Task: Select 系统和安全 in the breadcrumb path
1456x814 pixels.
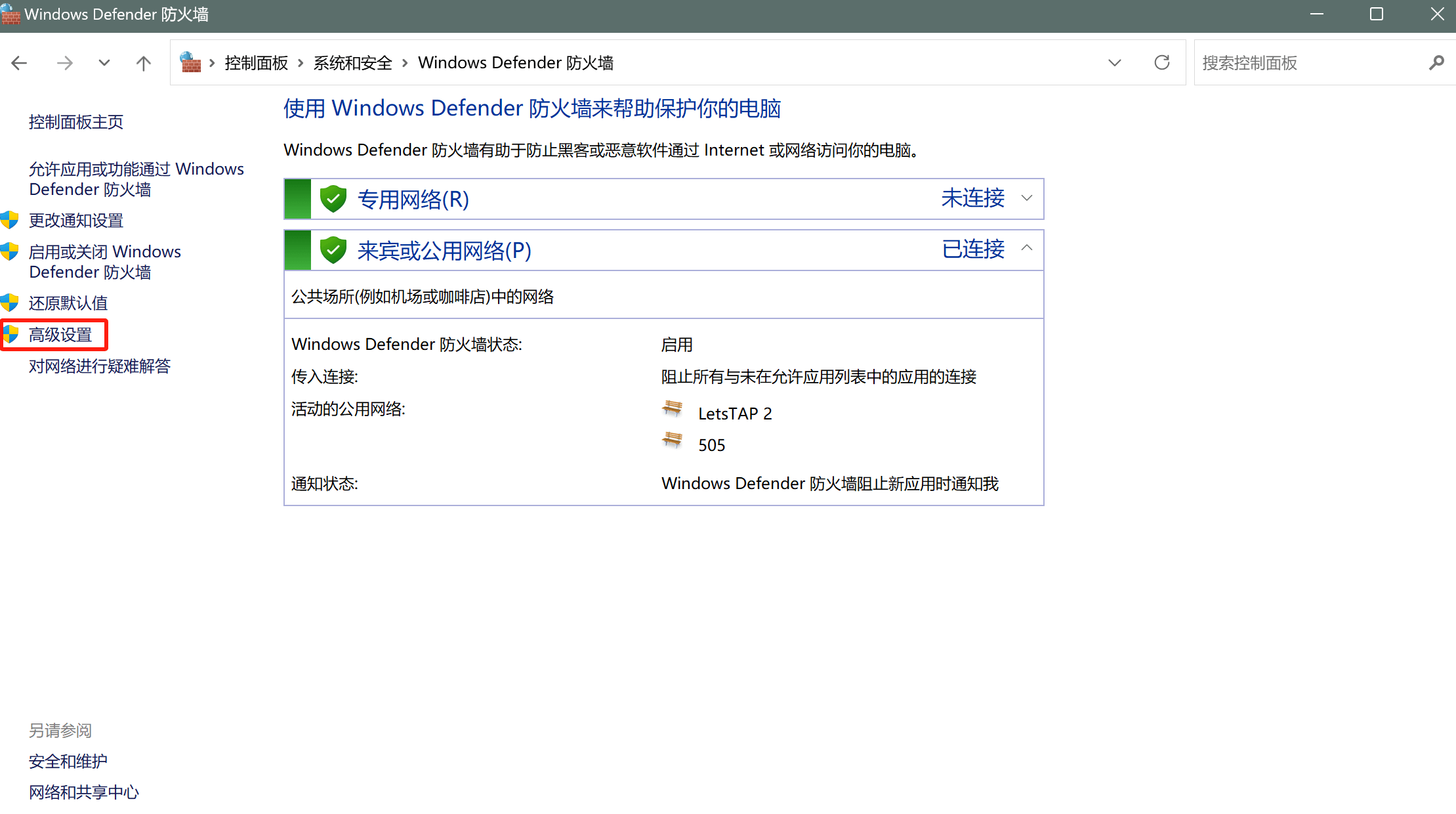Action: (x=352, y=63)
